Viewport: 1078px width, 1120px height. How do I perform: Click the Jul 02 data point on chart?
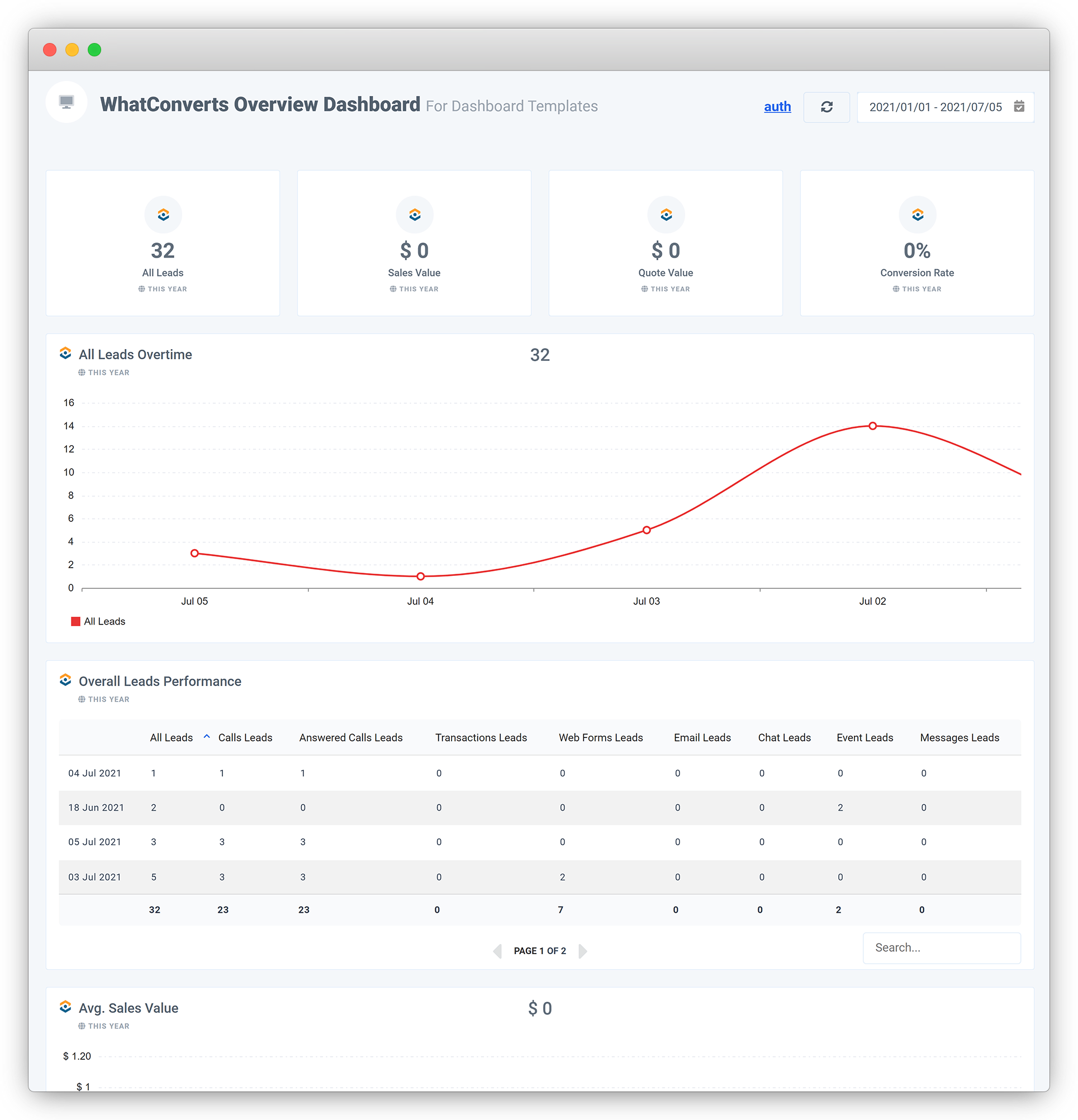[x=872, y=426]
